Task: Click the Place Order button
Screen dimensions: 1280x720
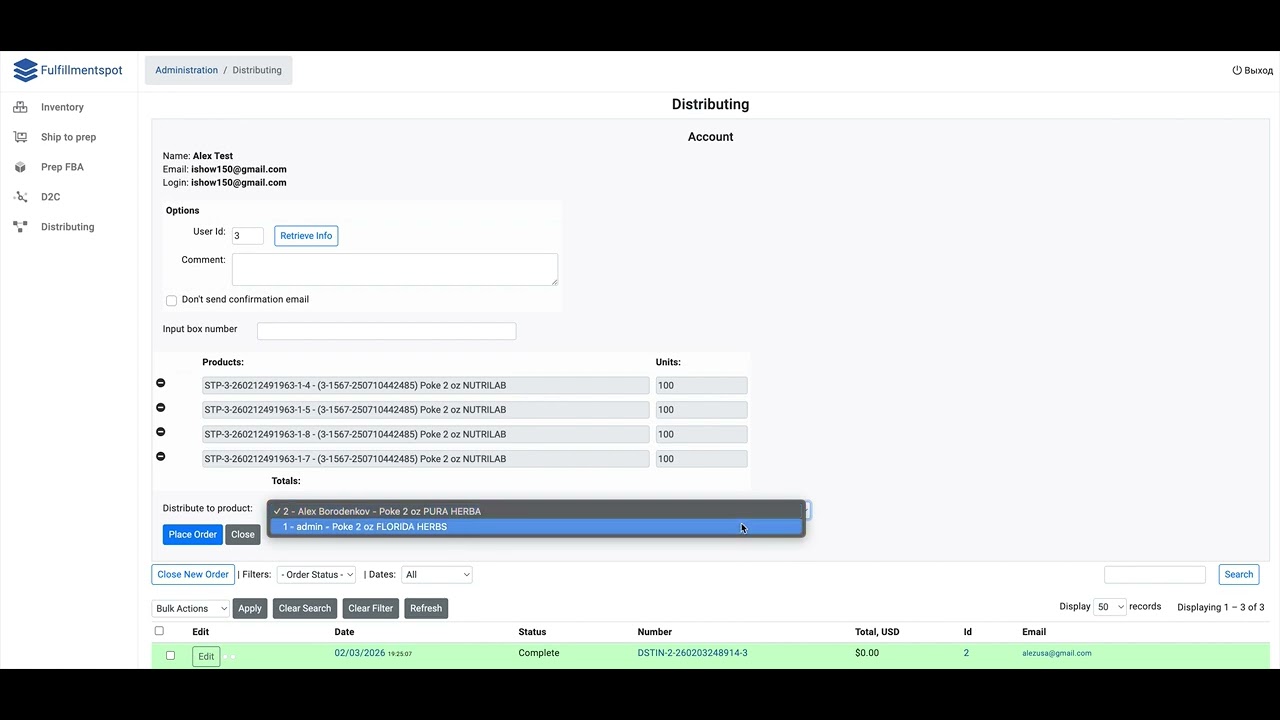Action: [192, 534]
